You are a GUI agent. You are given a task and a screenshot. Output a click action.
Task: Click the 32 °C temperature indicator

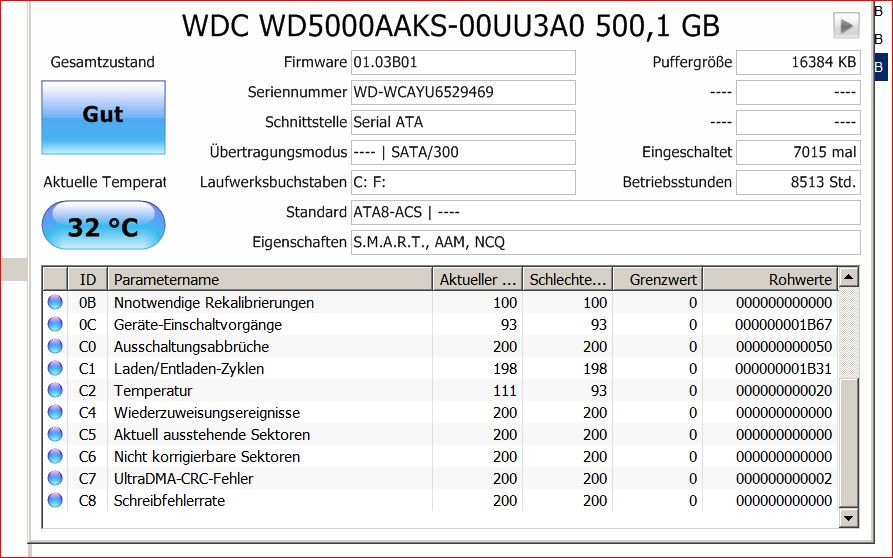coord(103,226)
